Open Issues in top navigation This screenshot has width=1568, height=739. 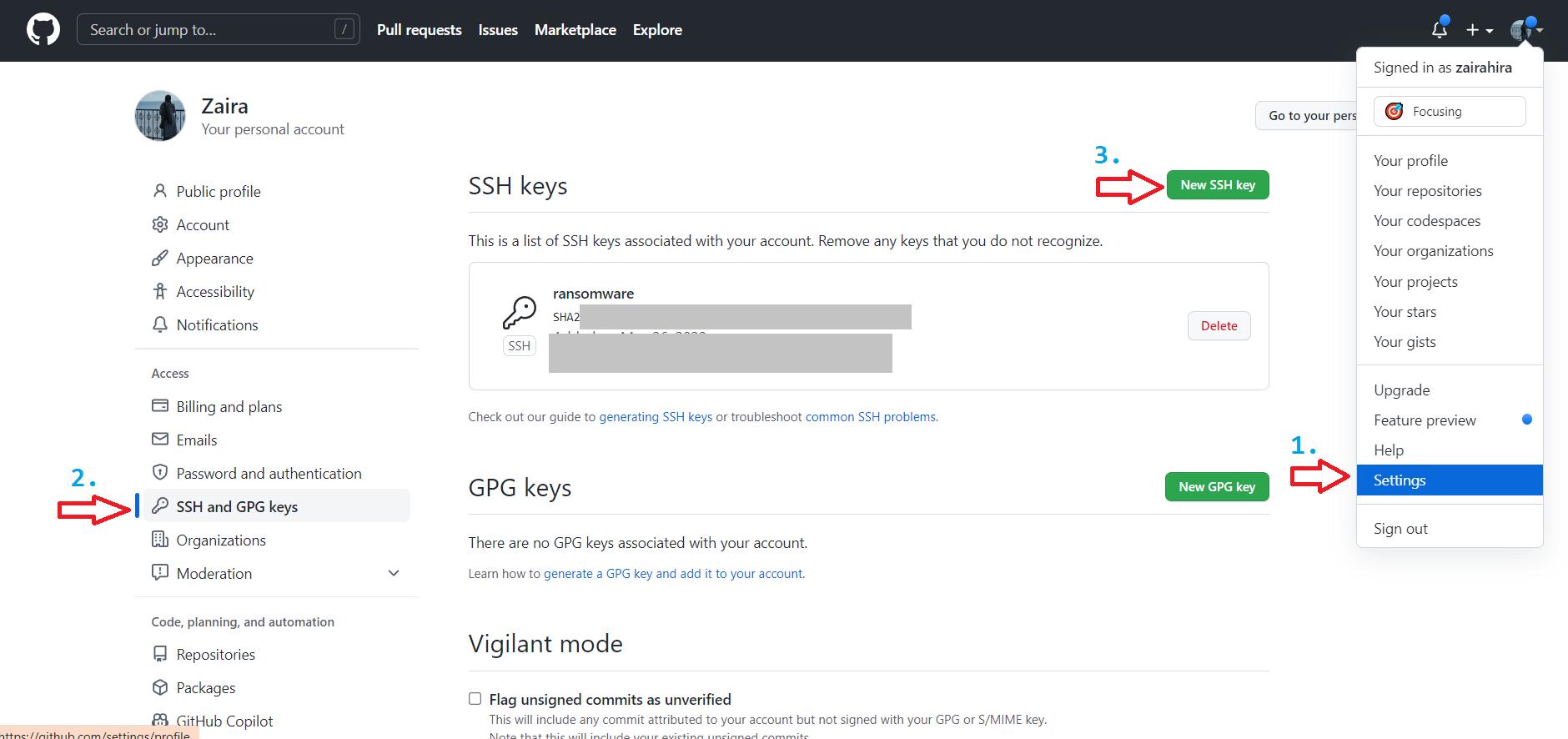(x=498, y=30)
